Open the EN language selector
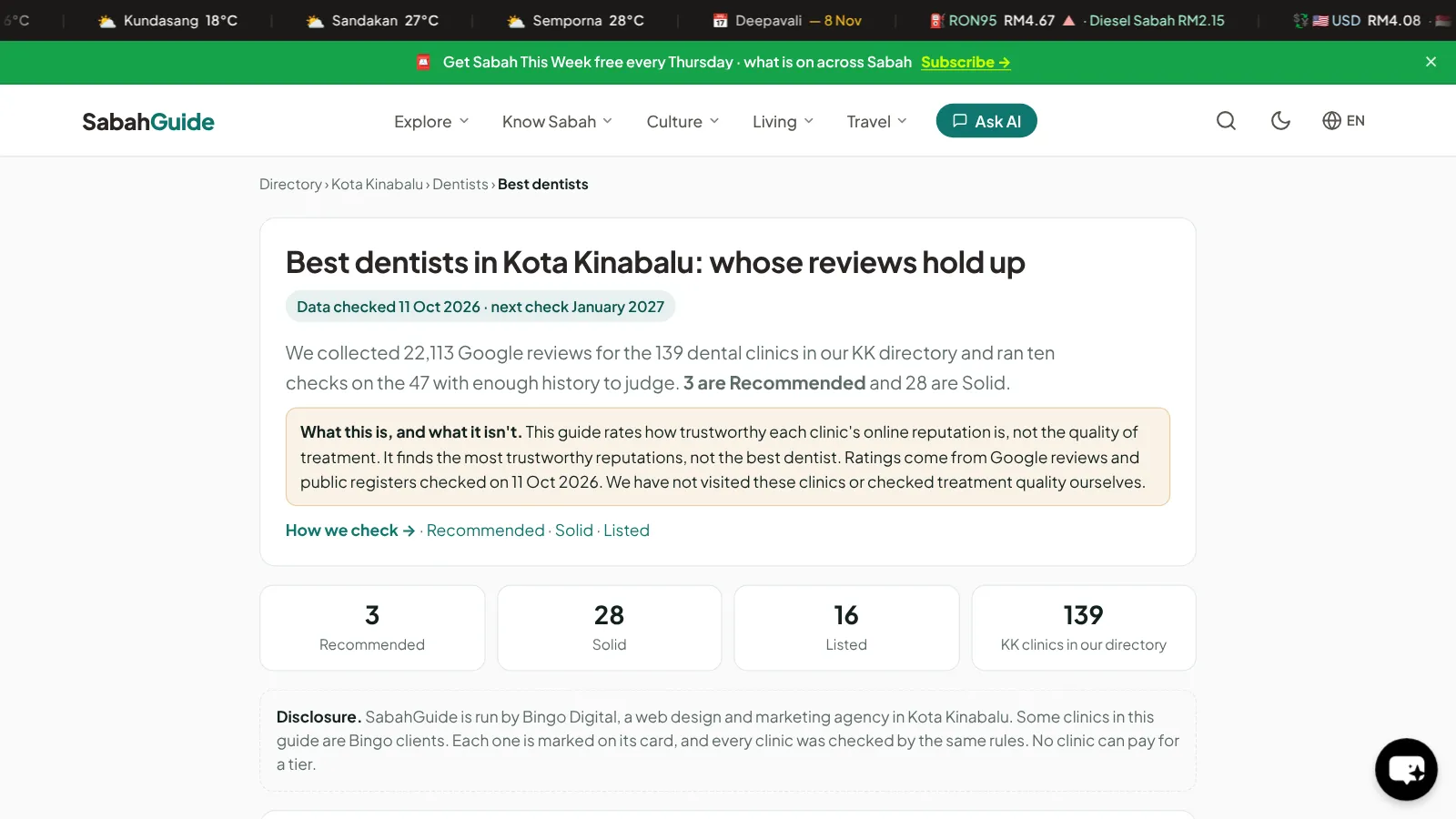The image size is (1456, 819). 1343,121
